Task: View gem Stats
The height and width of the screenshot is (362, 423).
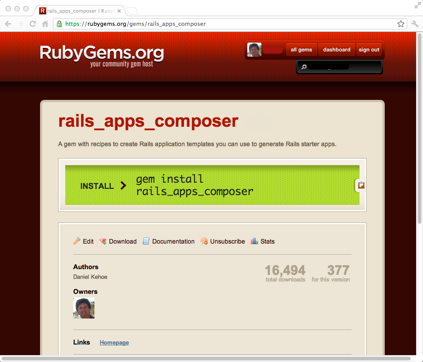Action: point(267,241)
